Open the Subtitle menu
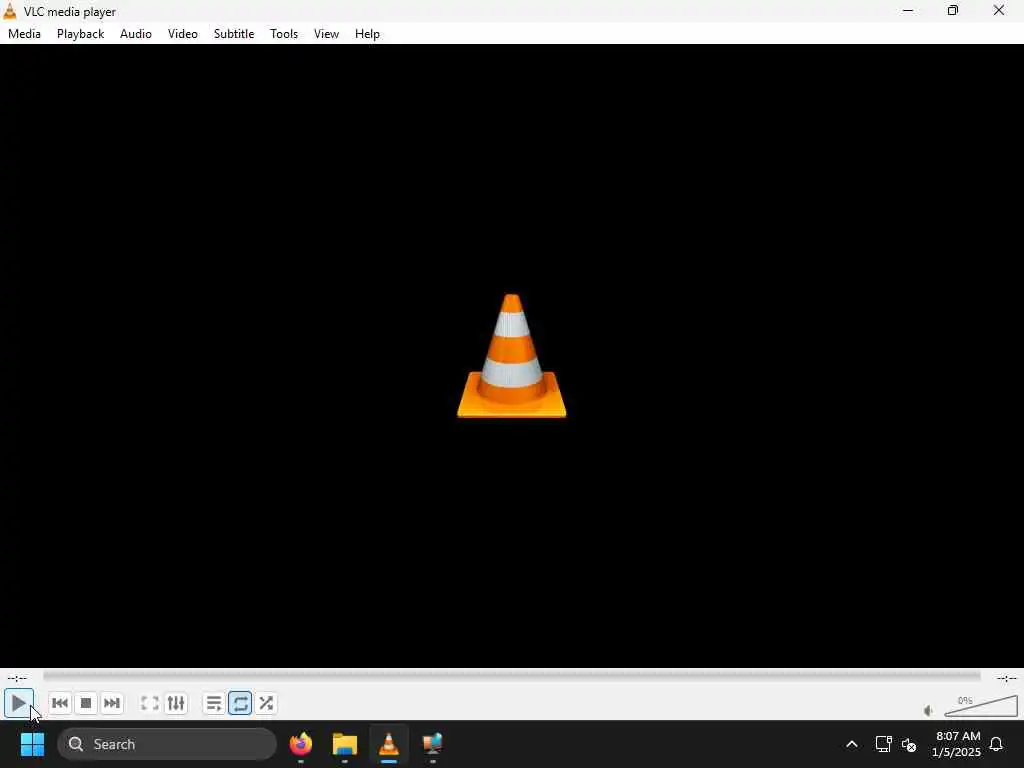 (234, 34)
